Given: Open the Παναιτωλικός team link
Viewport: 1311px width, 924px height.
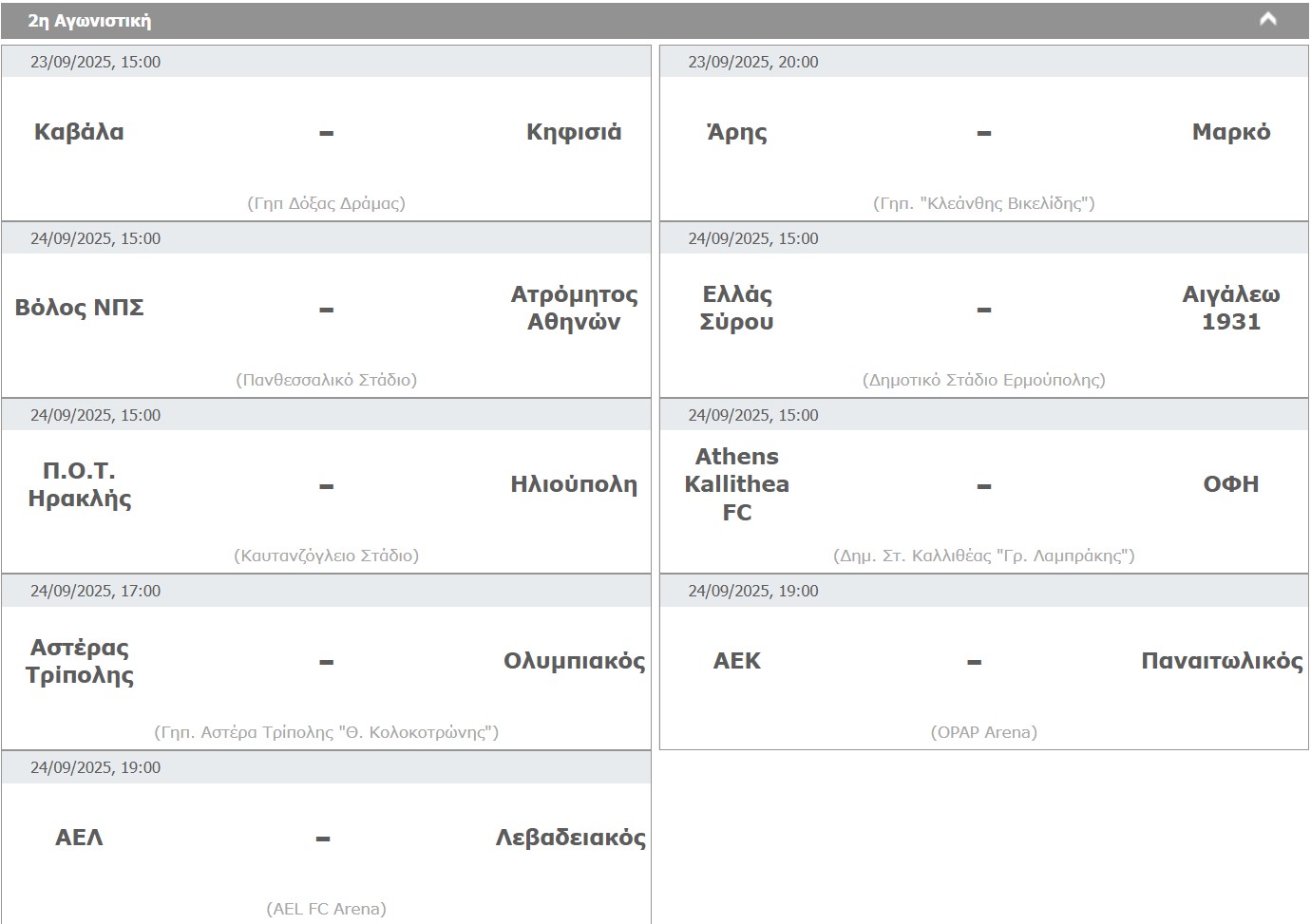Looking at the screenshot, I should coord(1222,661).
